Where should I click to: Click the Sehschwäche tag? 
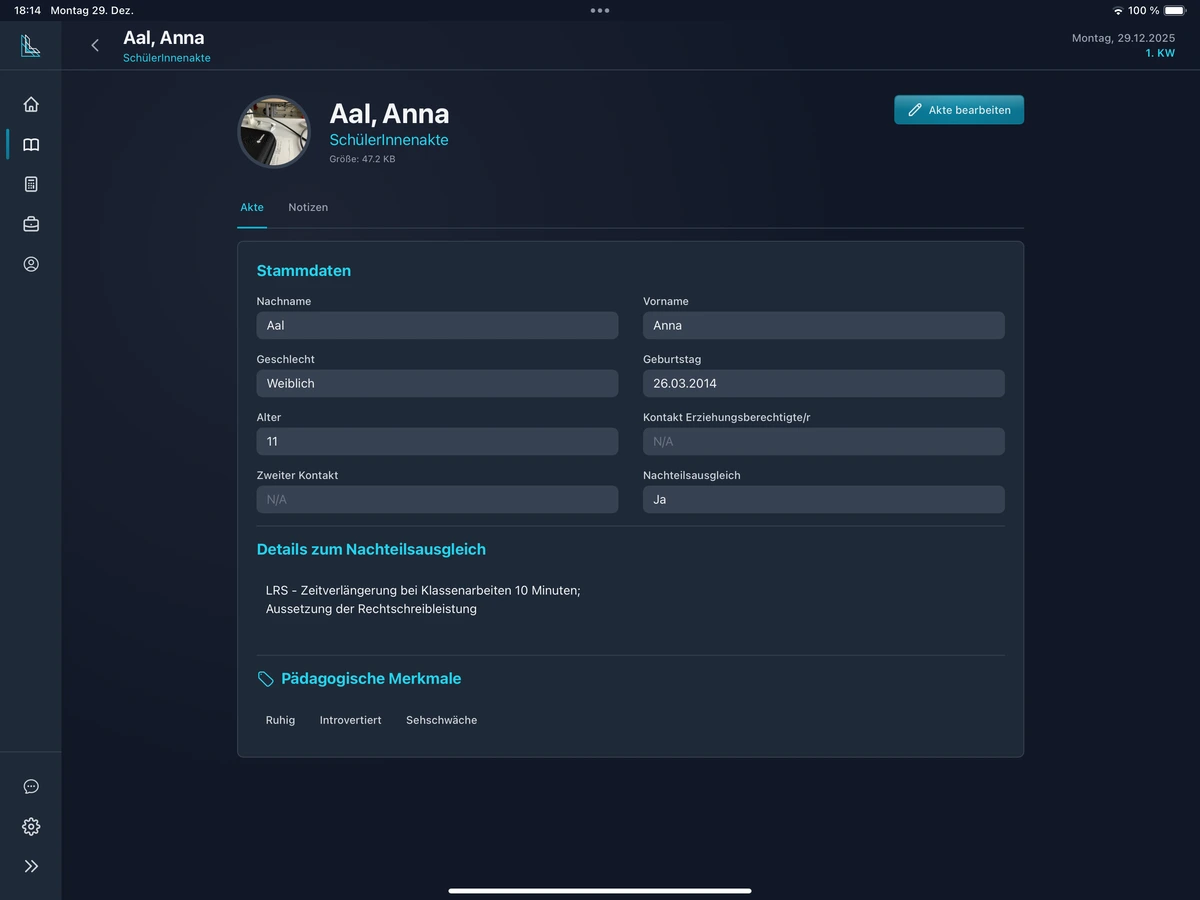[441, 720]
